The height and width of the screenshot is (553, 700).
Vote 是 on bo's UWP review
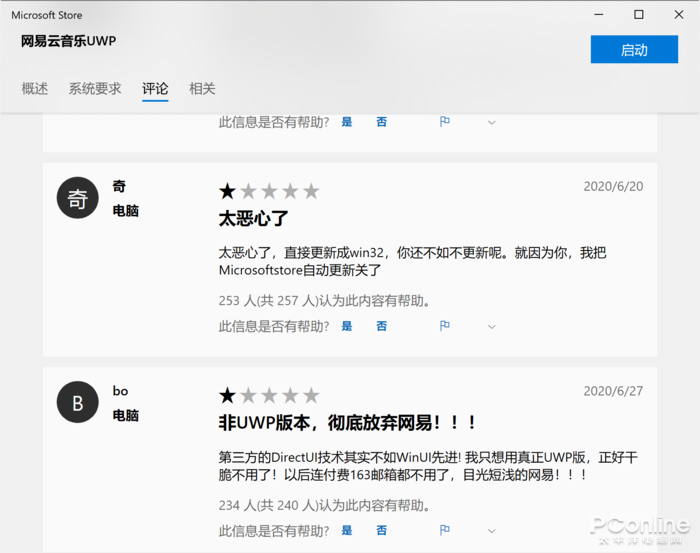347,531
